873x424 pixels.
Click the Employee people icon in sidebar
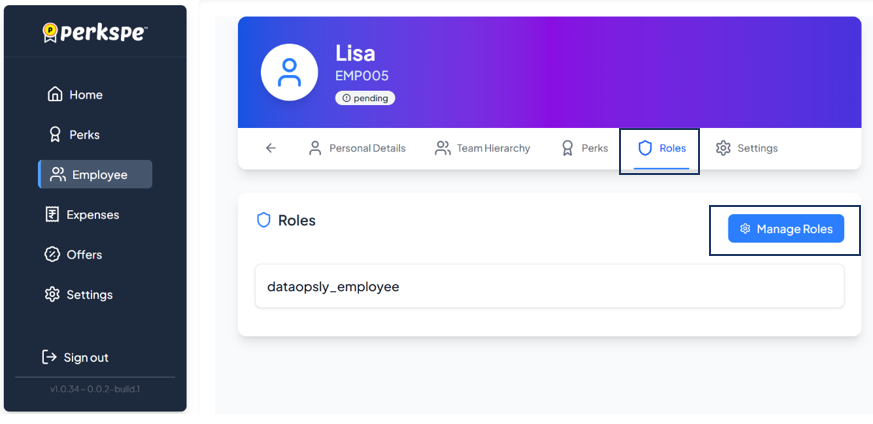[58, 175]
